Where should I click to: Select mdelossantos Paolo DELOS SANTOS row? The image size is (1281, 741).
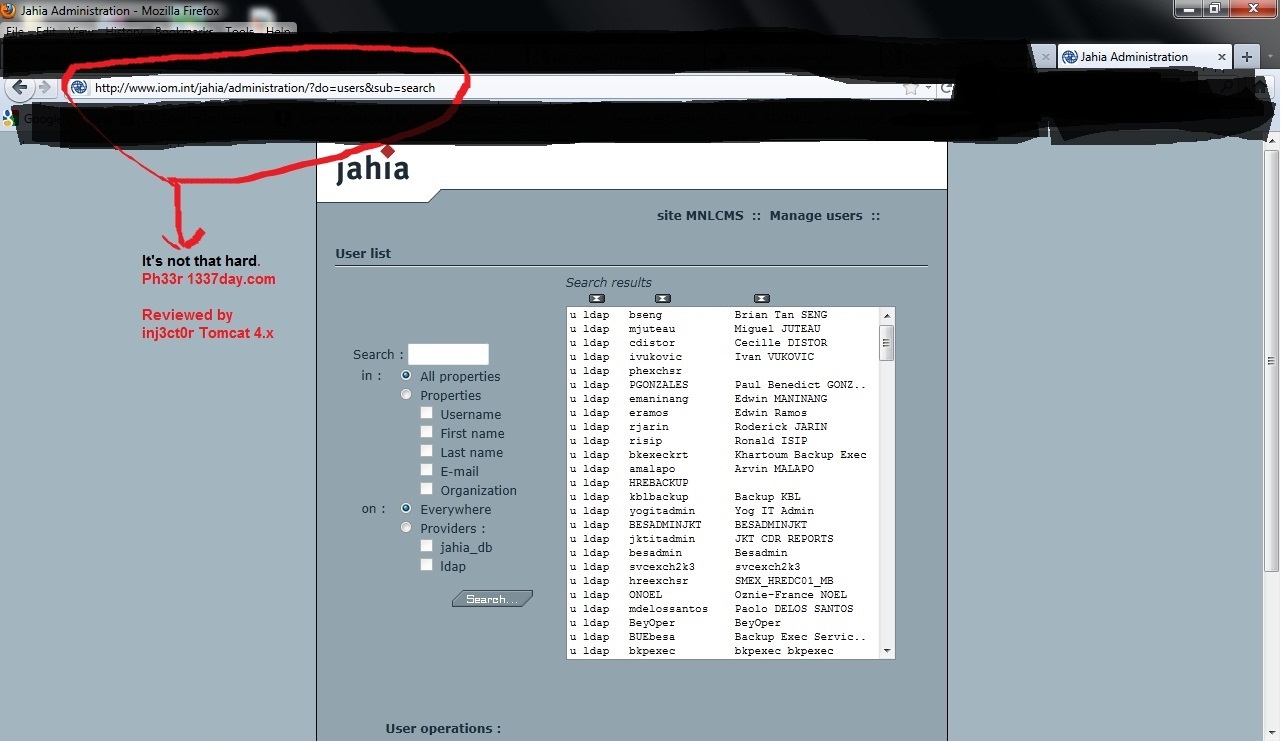pos(722,609)
